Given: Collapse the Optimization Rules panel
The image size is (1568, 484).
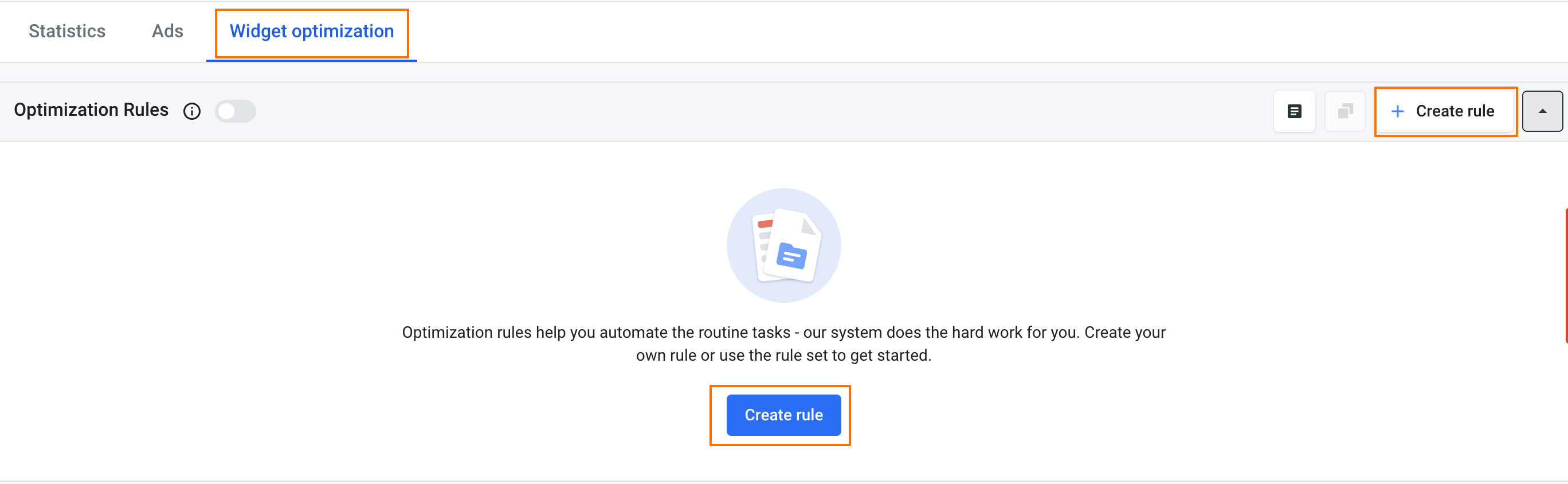Looking at the screenshot, I should 1542,111.
